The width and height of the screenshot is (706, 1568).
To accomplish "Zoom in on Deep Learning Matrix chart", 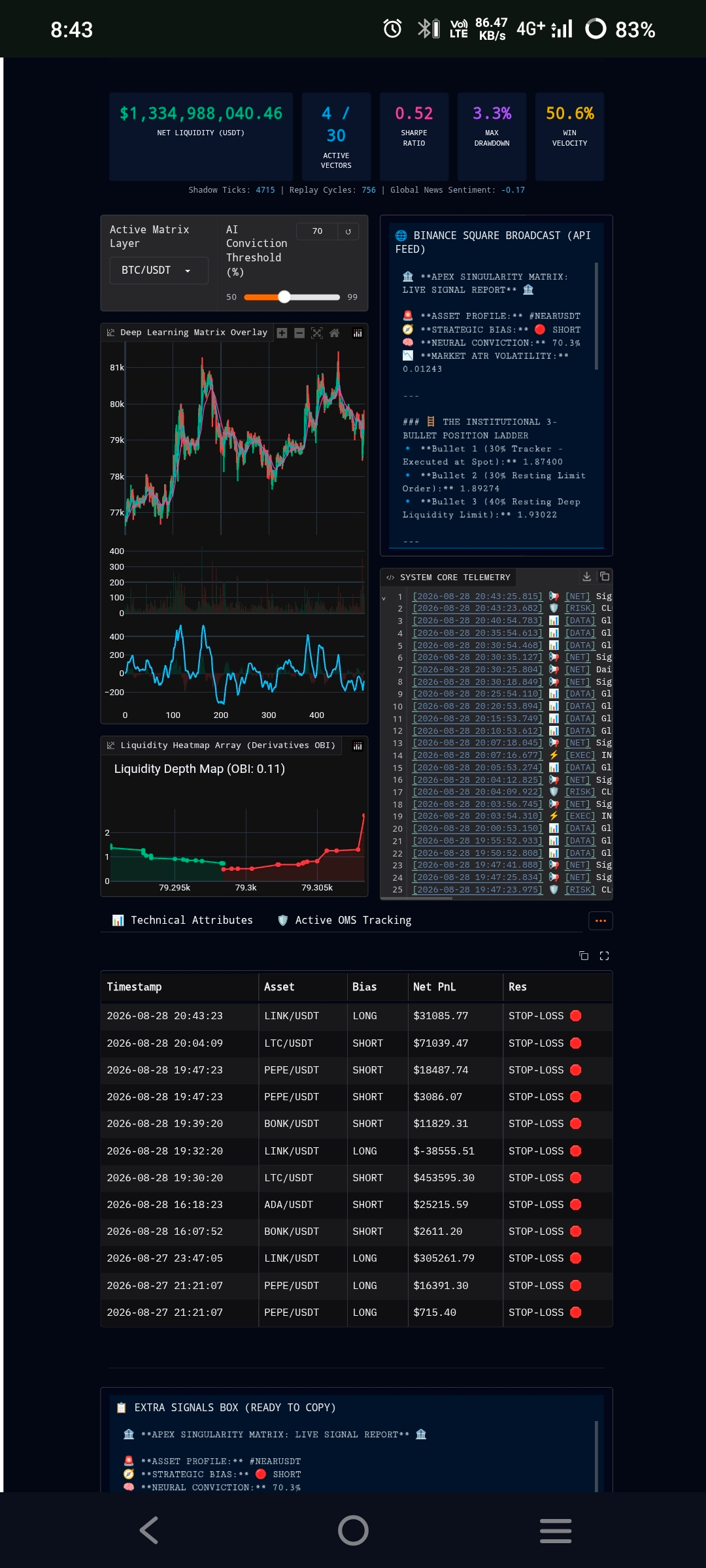I will tap(282, 333).
